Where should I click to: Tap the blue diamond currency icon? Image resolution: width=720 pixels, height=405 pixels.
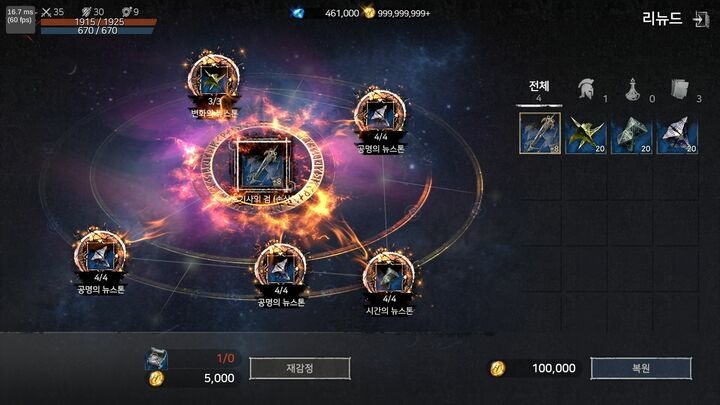click(x=298, y=13)
